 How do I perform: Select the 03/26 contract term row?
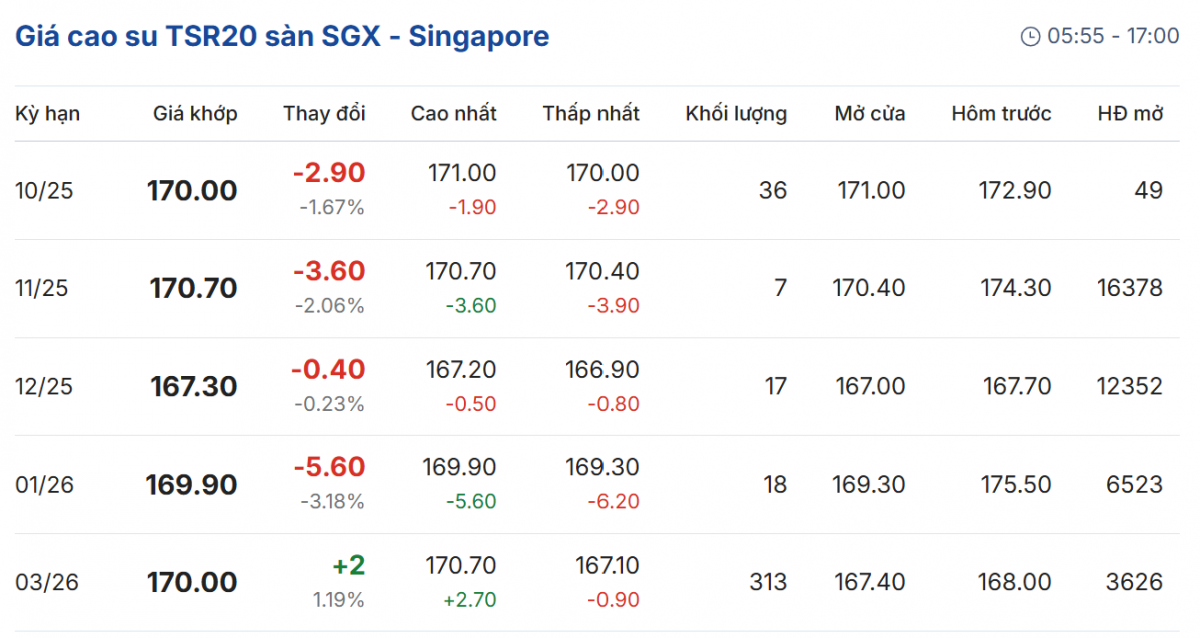click(x=44, y=582)
